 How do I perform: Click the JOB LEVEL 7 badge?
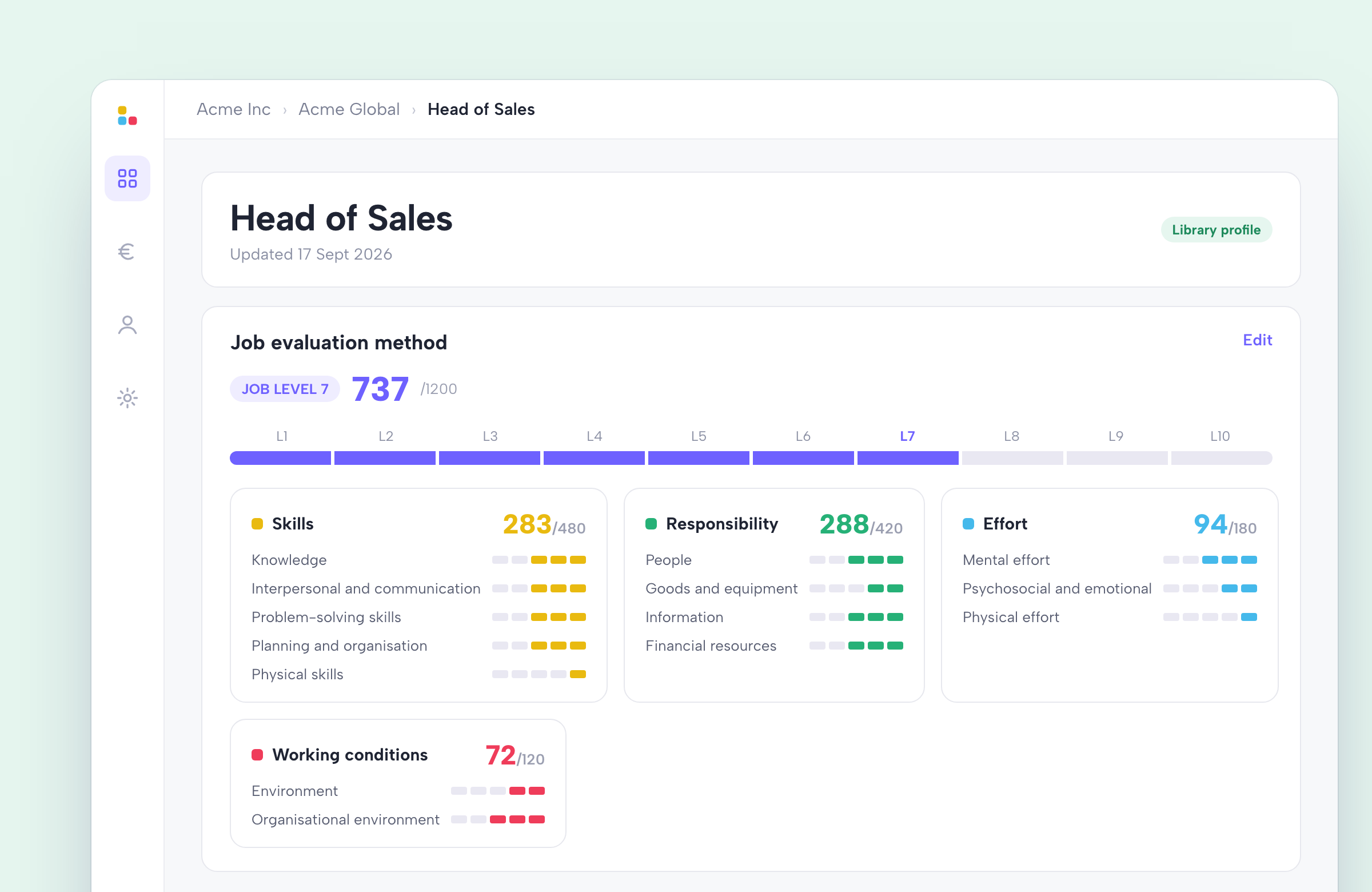click(285, 389)
